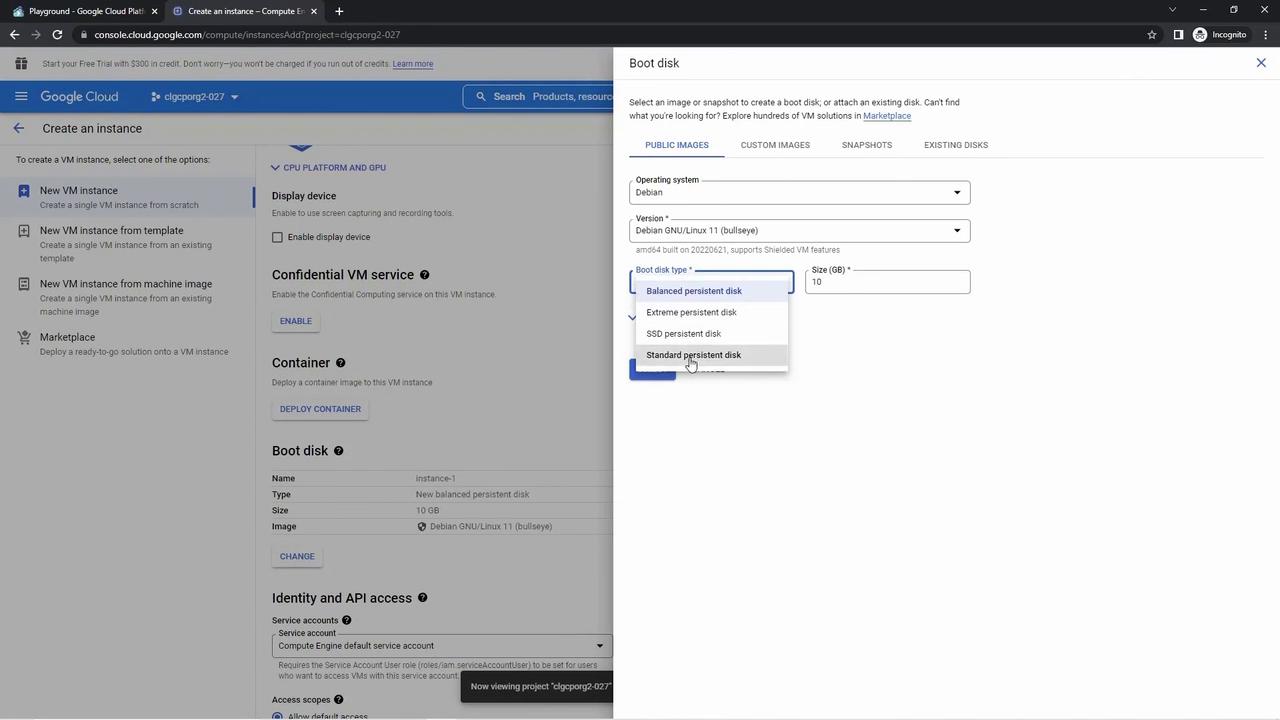The image size is (1280, 720).
Task: Open the Operating system dropdown
Action: pyautogui.click(x=800, y=192)
